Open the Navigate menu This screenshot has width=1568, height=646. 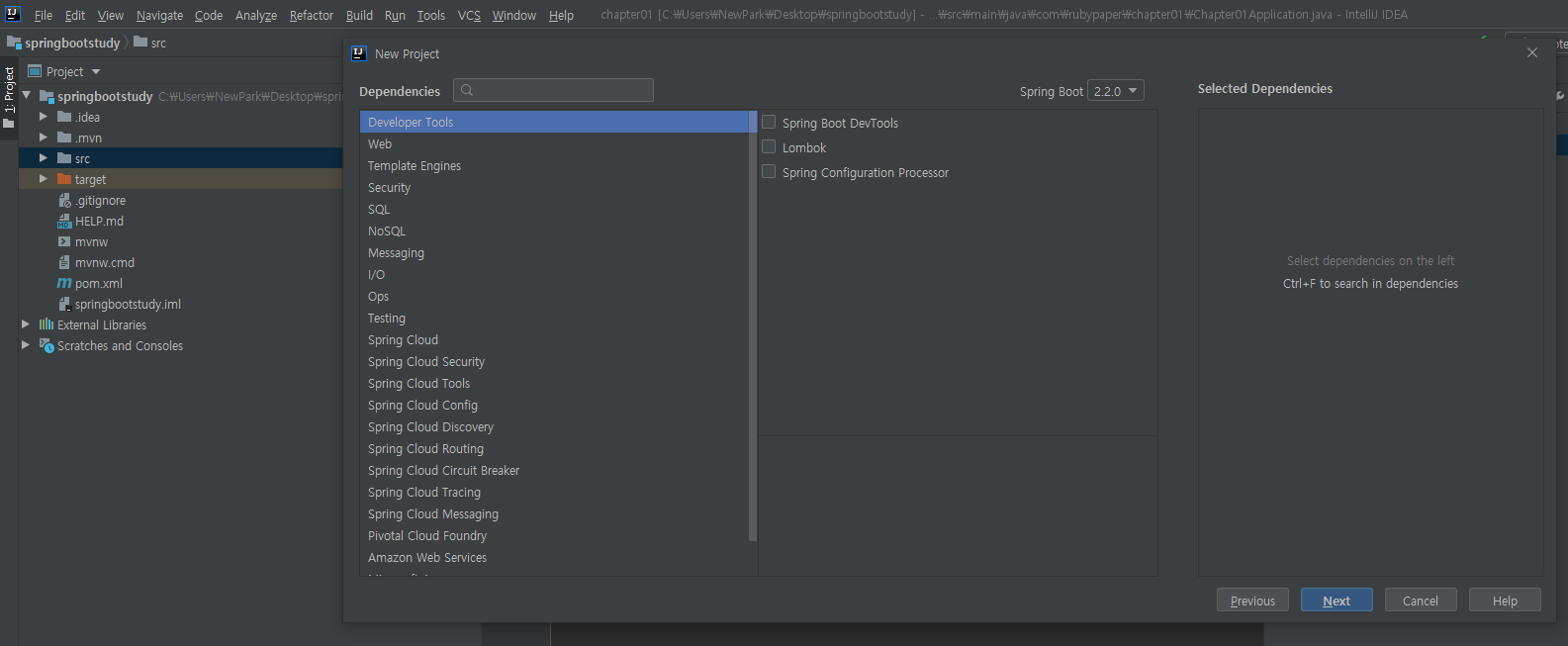[x=159, y=15]
